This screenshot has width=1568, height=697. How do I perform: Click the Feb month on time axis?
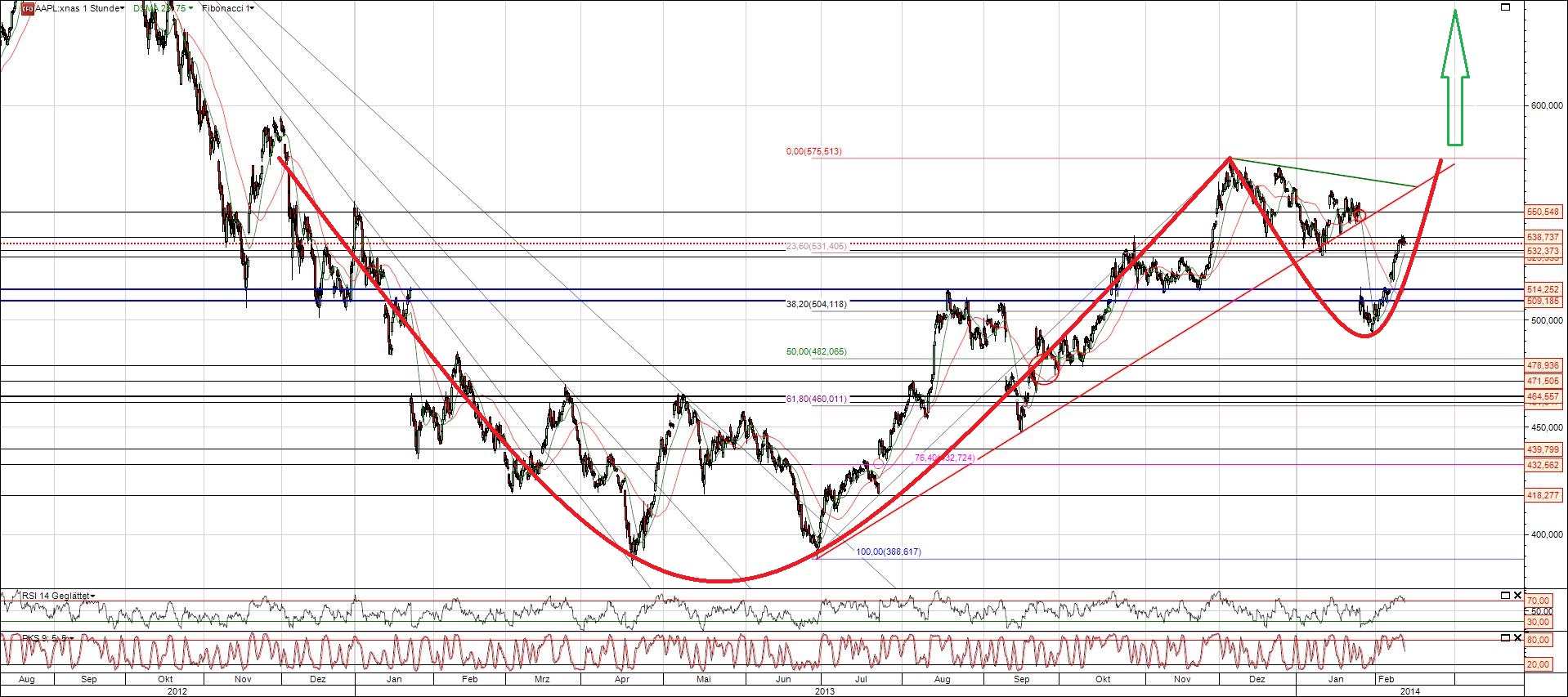pyautogui.click(x=1386, y=679)
